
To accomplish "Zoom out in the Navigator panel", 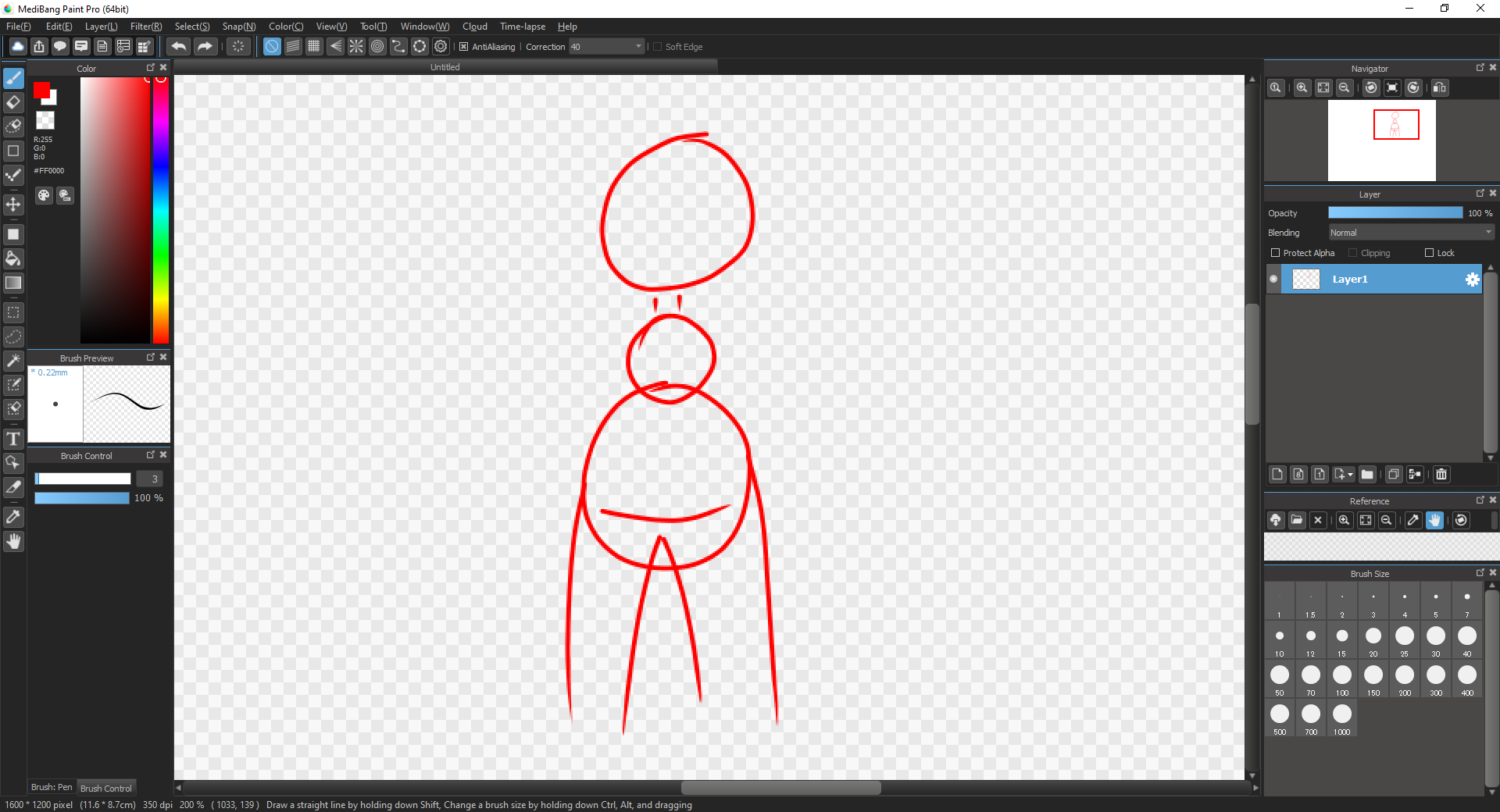I will point(1345,87).
